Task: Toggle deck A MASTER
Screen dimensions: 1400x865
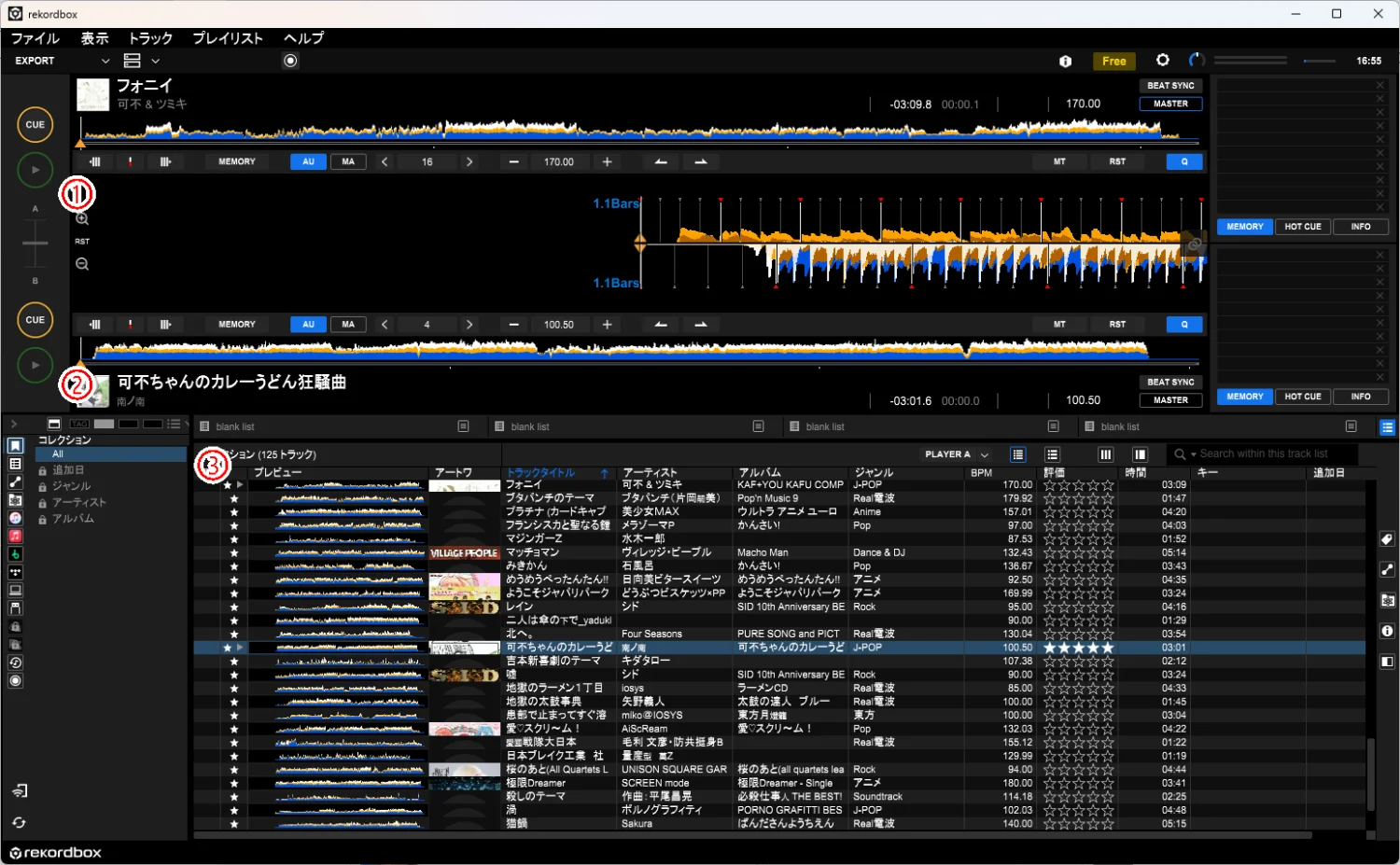Action: click(1170, 104)
